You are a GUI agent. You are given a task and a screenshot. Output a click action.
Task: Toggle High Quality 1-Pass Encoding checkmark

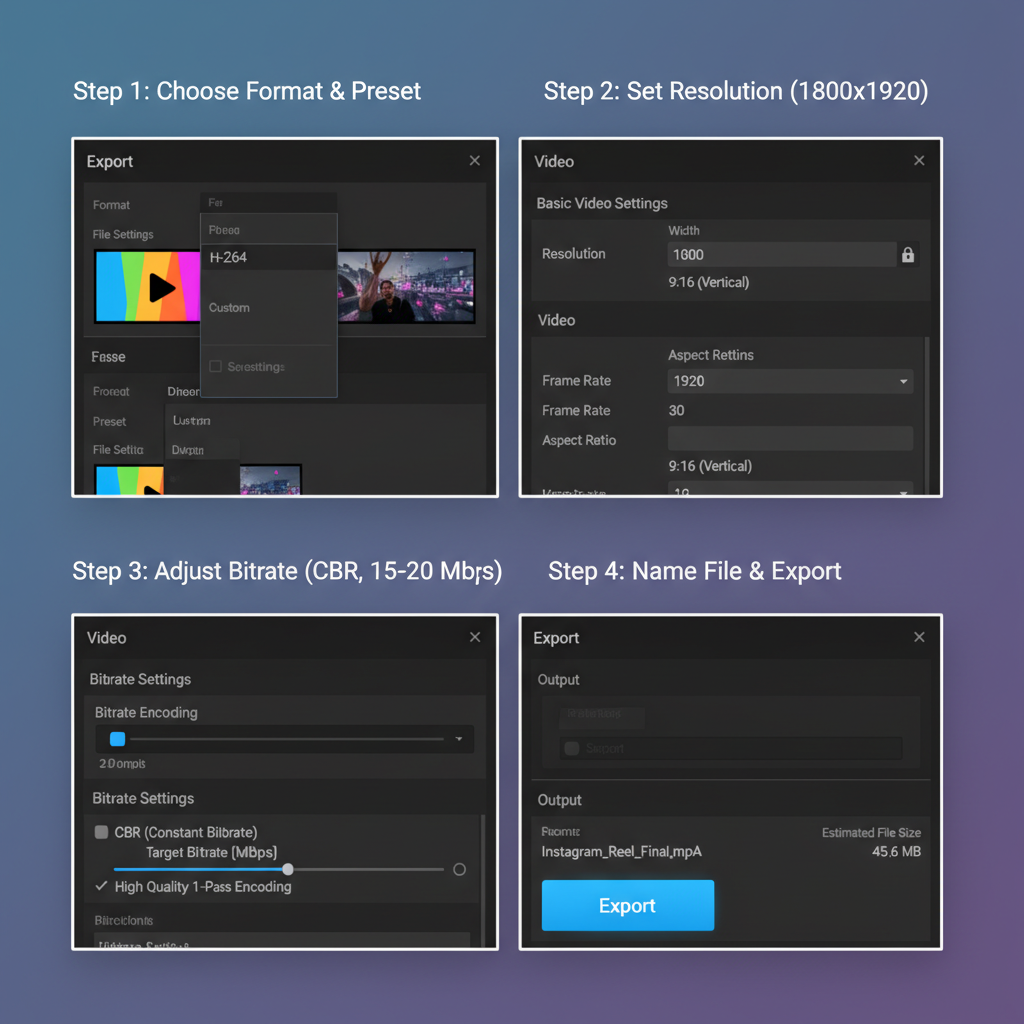coord(101,886)
